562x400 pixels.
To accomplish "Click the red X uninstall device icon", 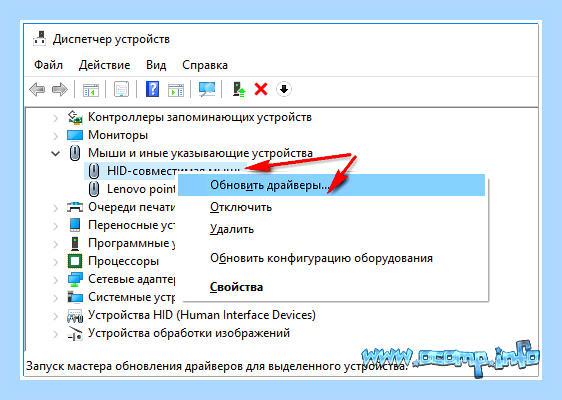I will click(x=261, y=89).
